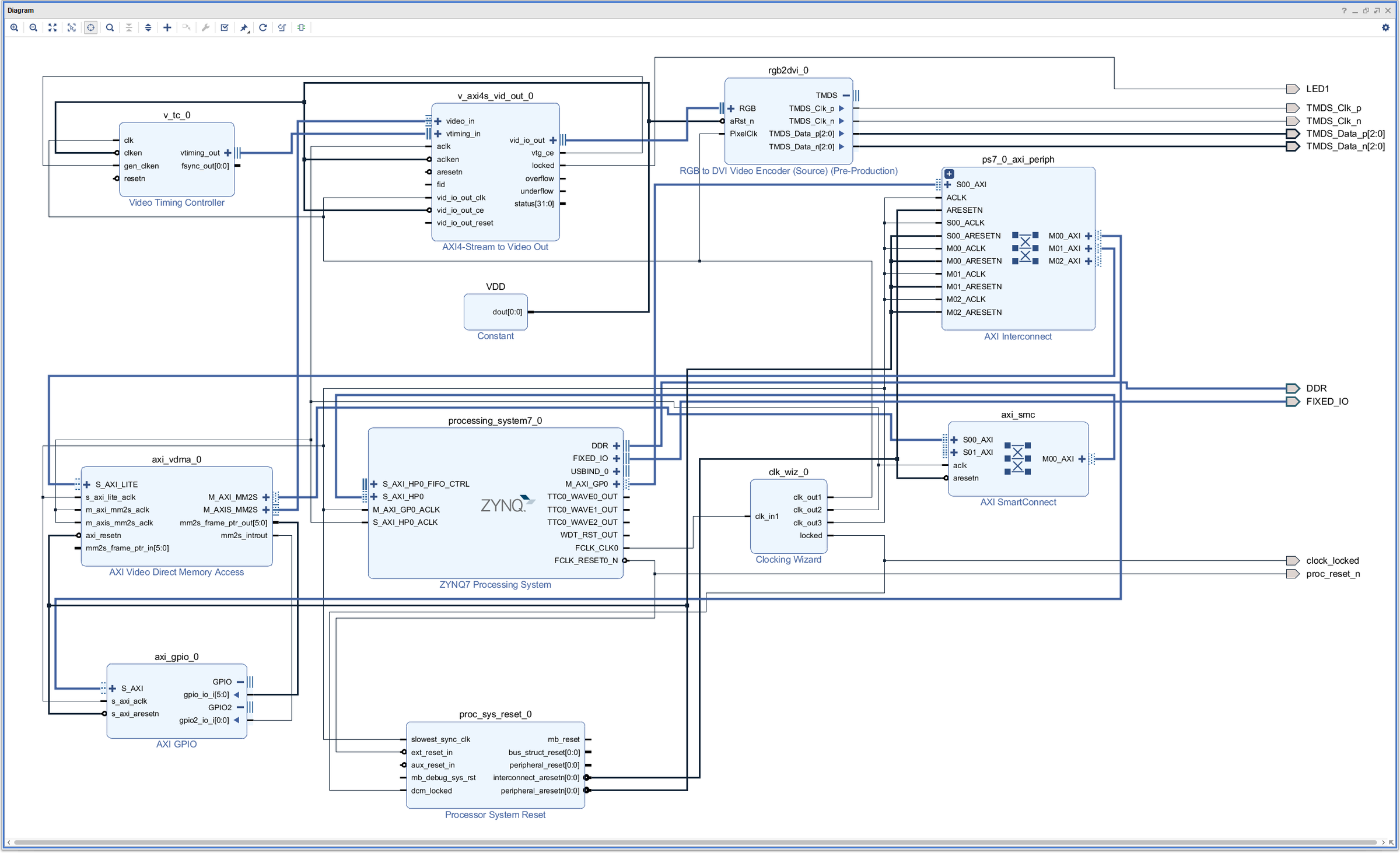Open diagram settings gear
Image resolution: width=1400 pixels, height=853 pixels.
(1385, 27)
